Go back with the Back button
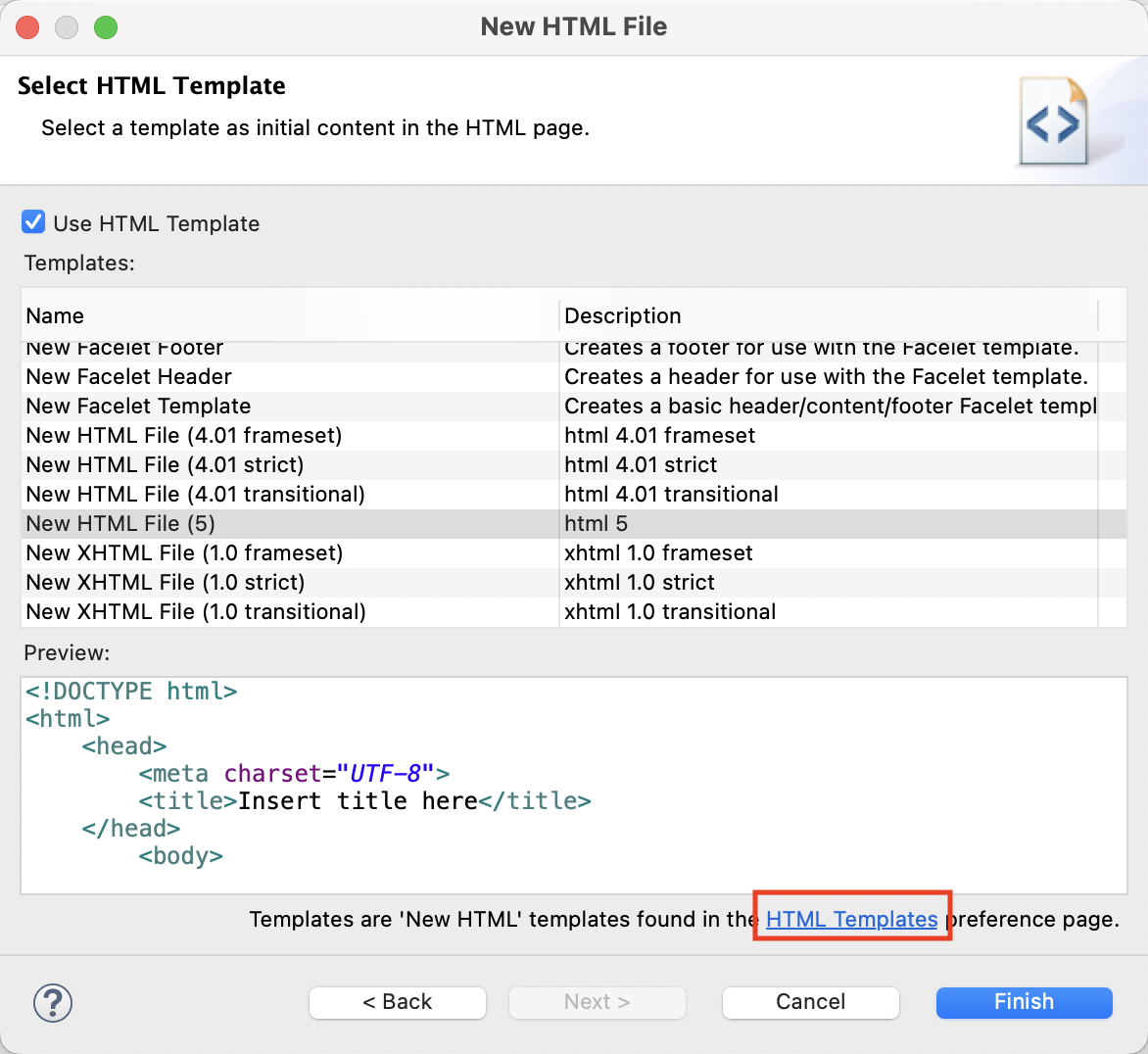The image size is (1148, 1054). 398,1002
